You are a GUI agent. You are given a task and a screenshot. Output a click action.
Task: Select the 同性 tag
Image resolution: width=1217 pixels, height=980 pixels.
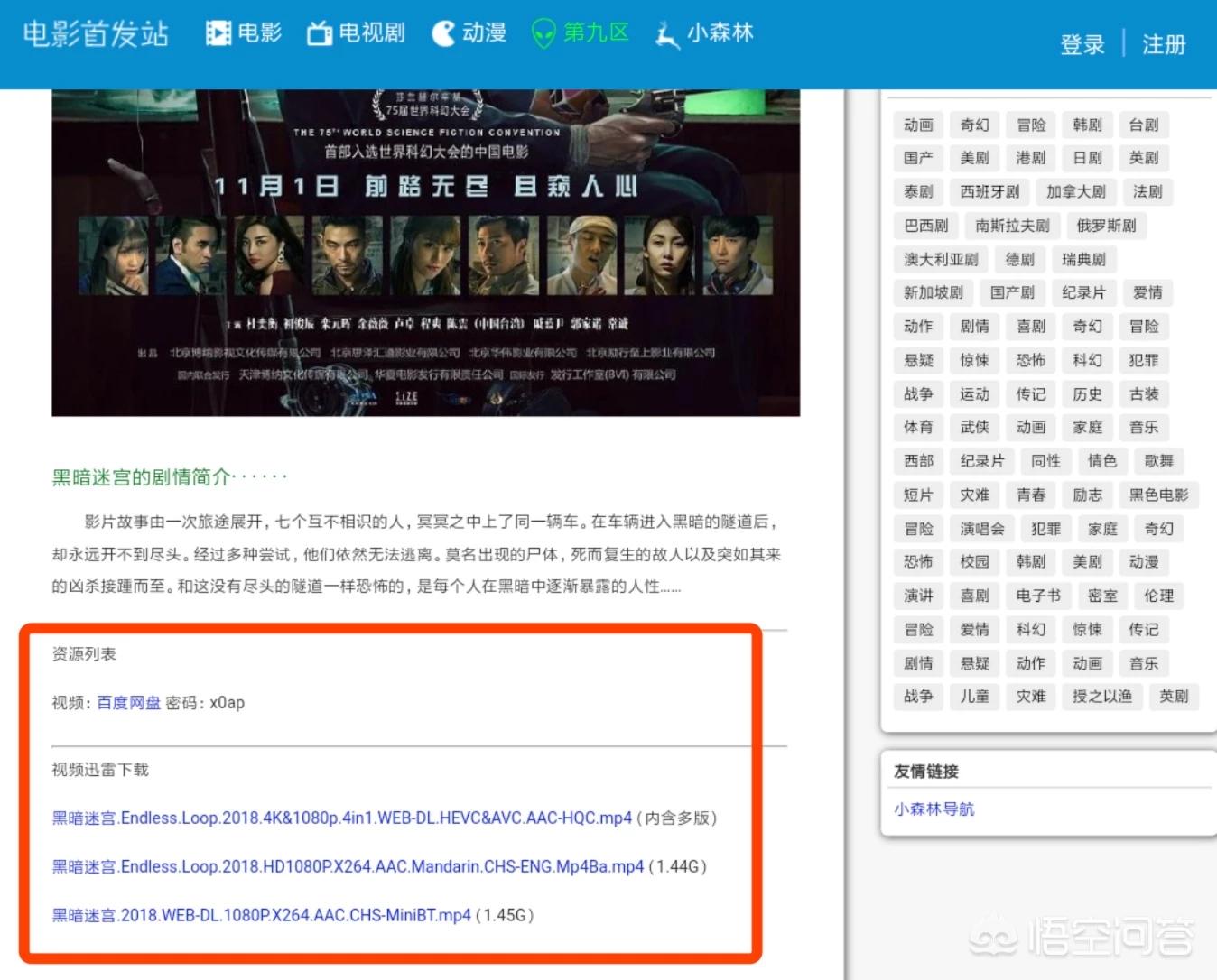1046,461
